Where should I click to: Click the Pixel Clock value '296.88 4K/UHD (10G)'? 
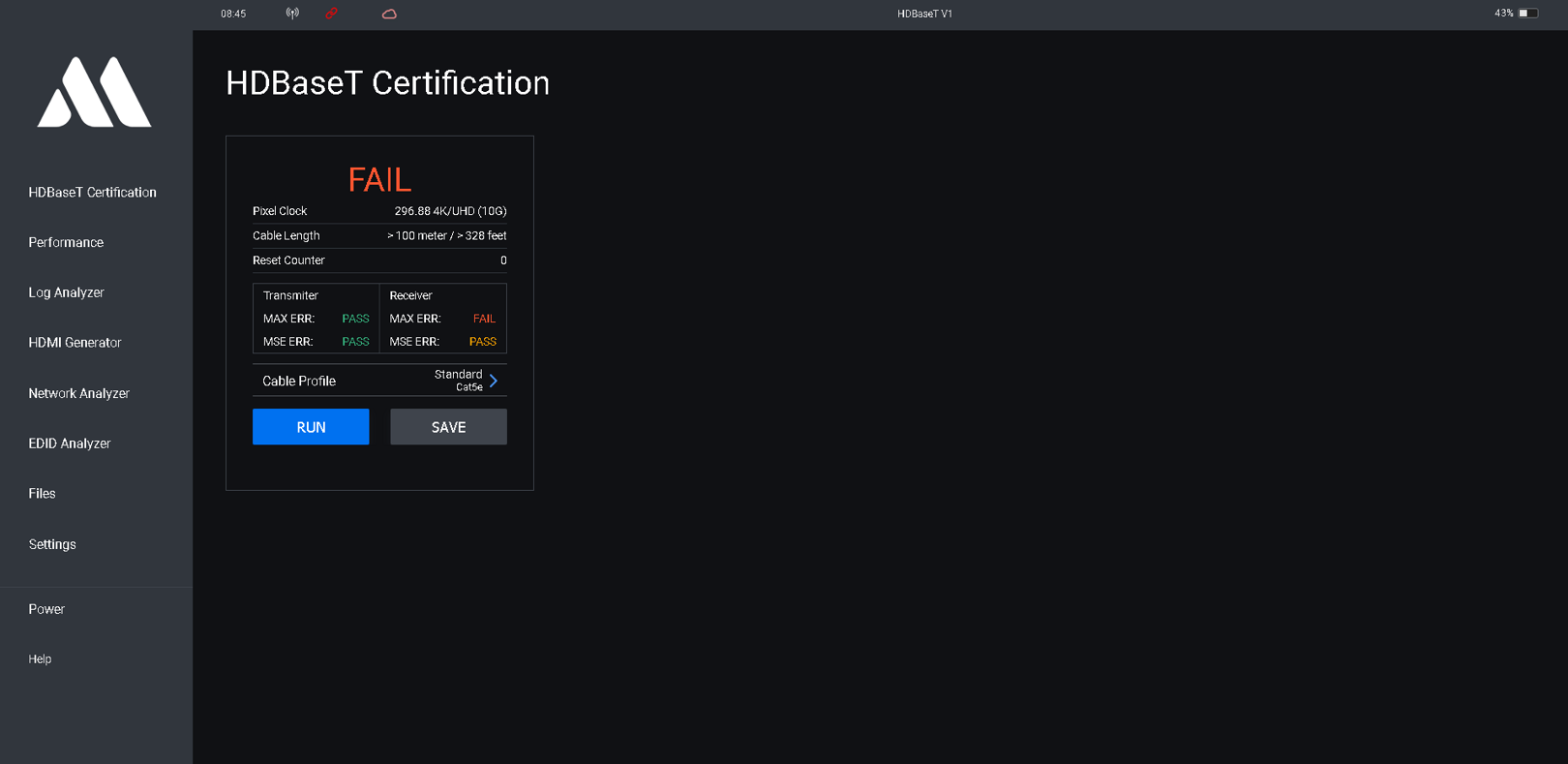point(450,211)
